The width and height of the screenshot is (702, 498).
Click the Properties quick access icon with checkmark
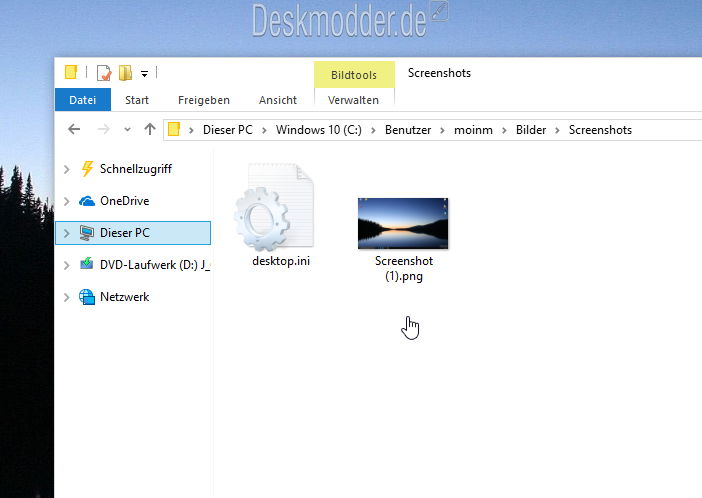104,73
